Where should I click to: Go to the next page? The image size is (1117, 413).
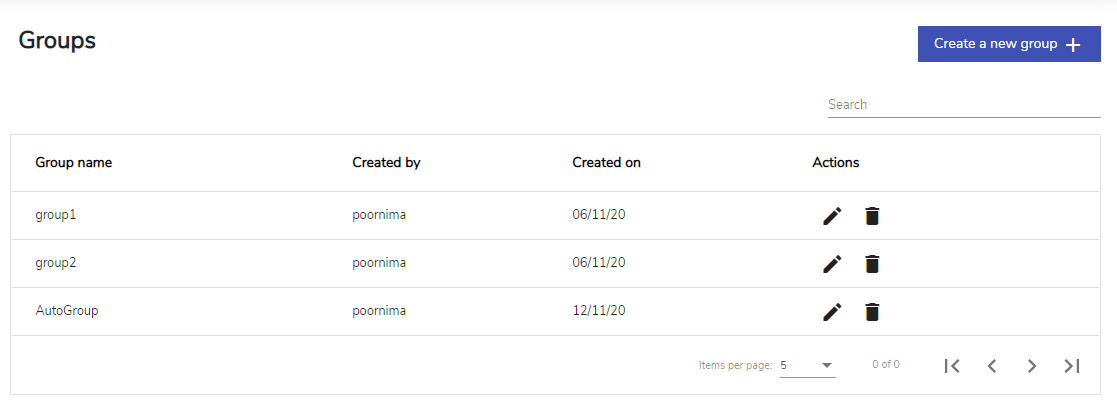click(x=1032, y=365)
